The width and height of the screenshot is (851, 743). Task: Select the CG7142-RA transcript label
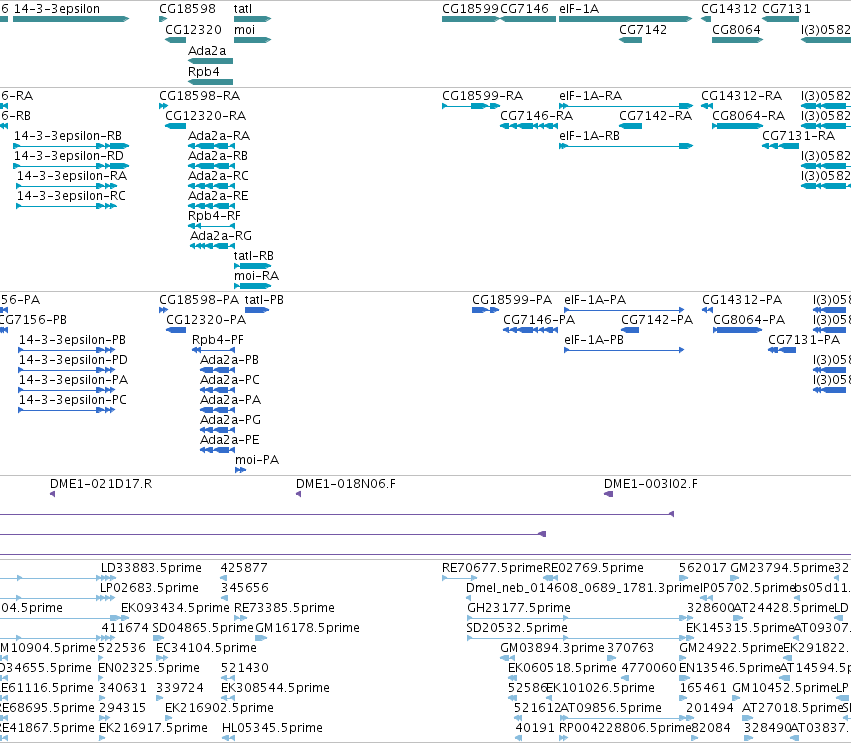pyautogui.click(x=656, y=116)
